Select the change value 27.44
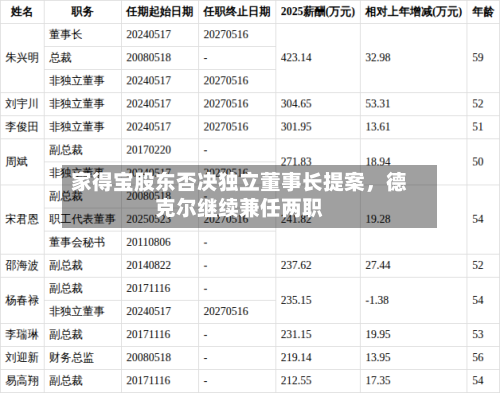500x393 pixels. 378,265
